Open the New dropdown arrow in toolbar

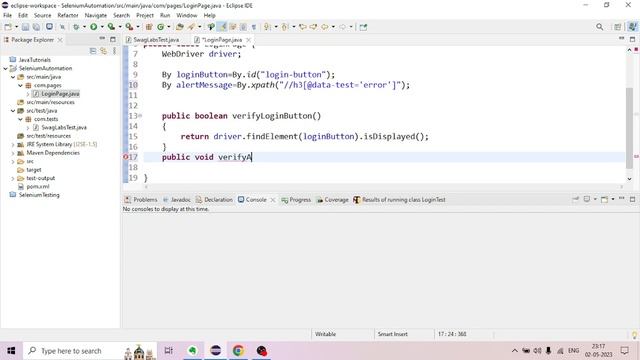click(16, 27)
